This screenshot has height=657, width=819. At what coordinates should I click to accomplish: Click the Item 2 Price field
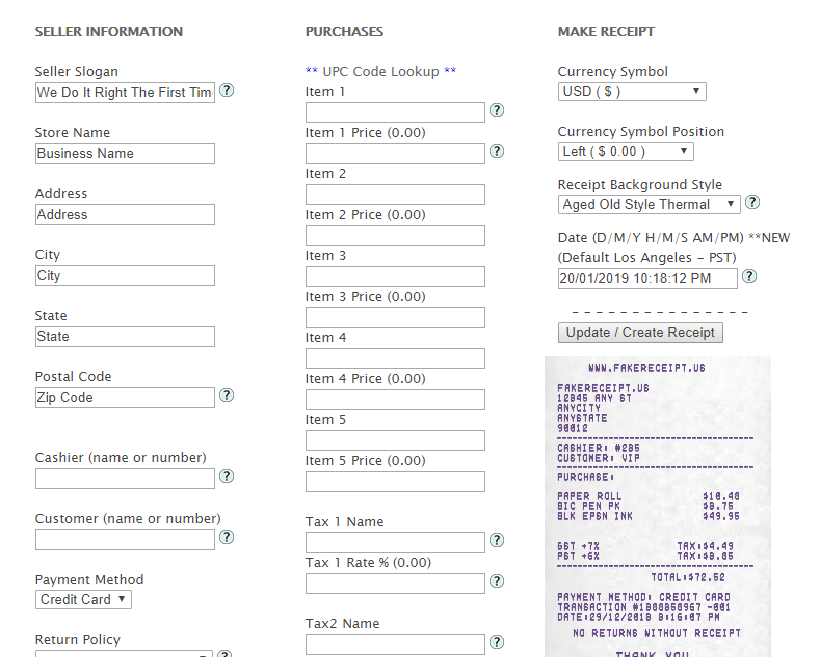395,236
